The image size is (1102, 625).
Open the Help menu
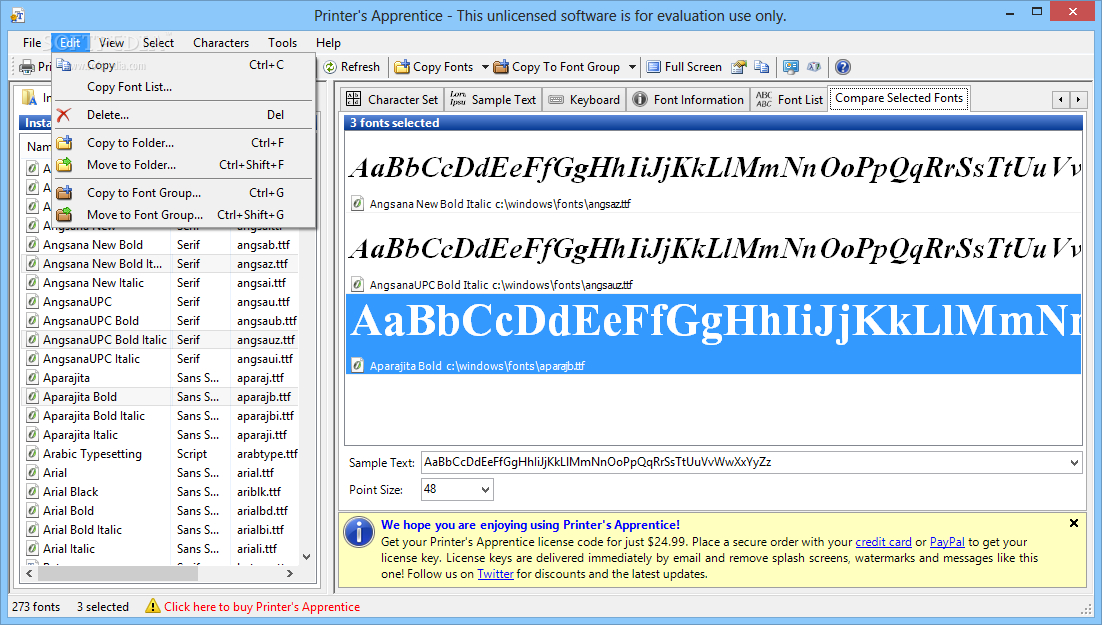tap(328, 43)
